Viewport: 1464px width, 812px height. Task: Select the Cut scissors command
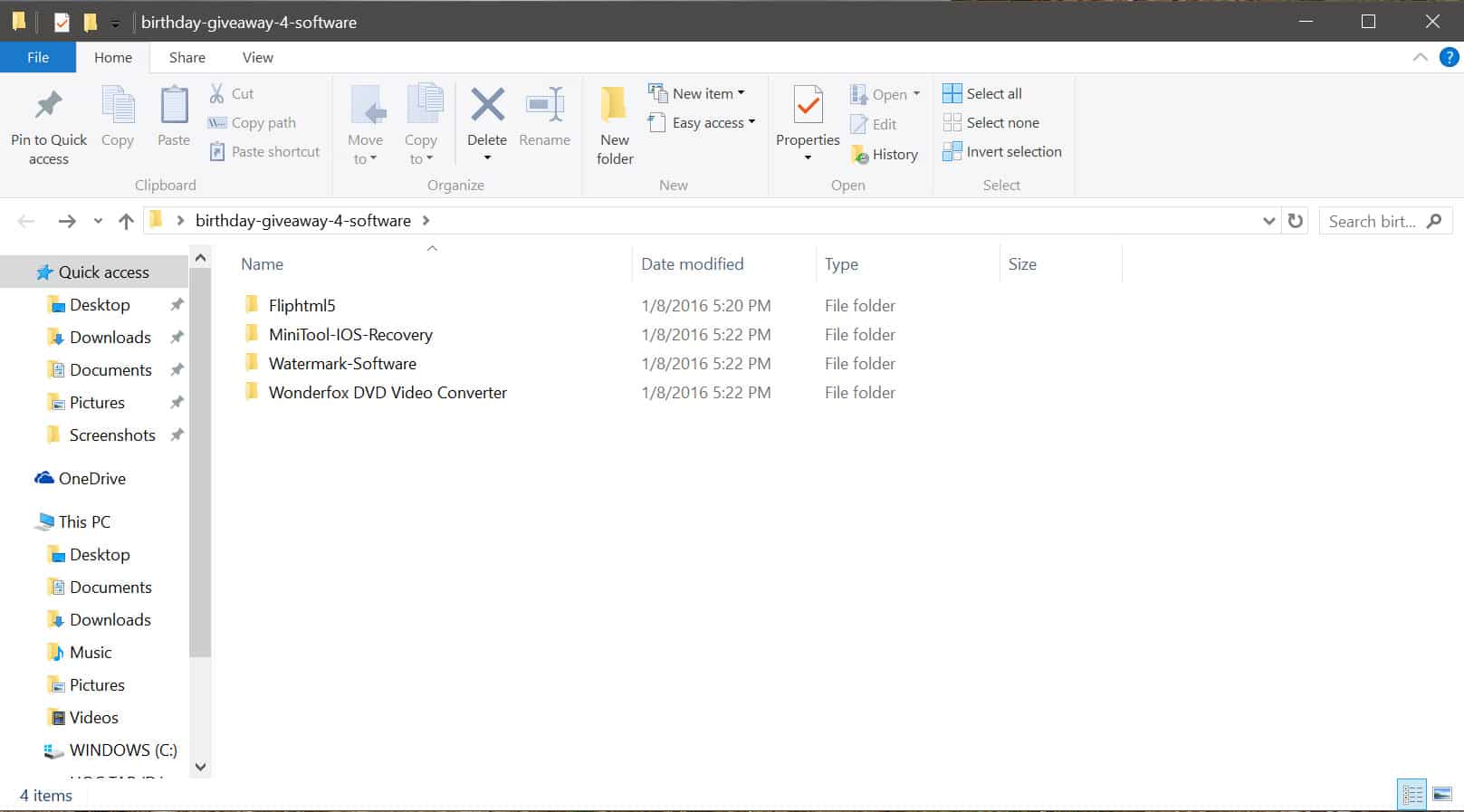[232, 93]
